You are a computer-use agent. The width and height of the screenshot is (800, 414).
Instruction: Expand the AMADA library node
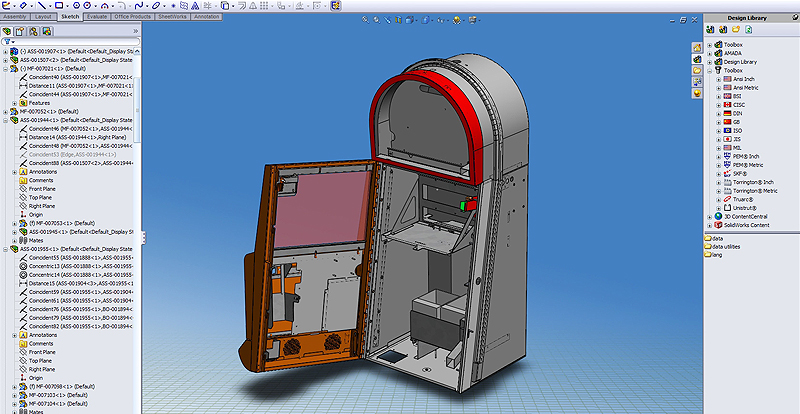point(709,53)
